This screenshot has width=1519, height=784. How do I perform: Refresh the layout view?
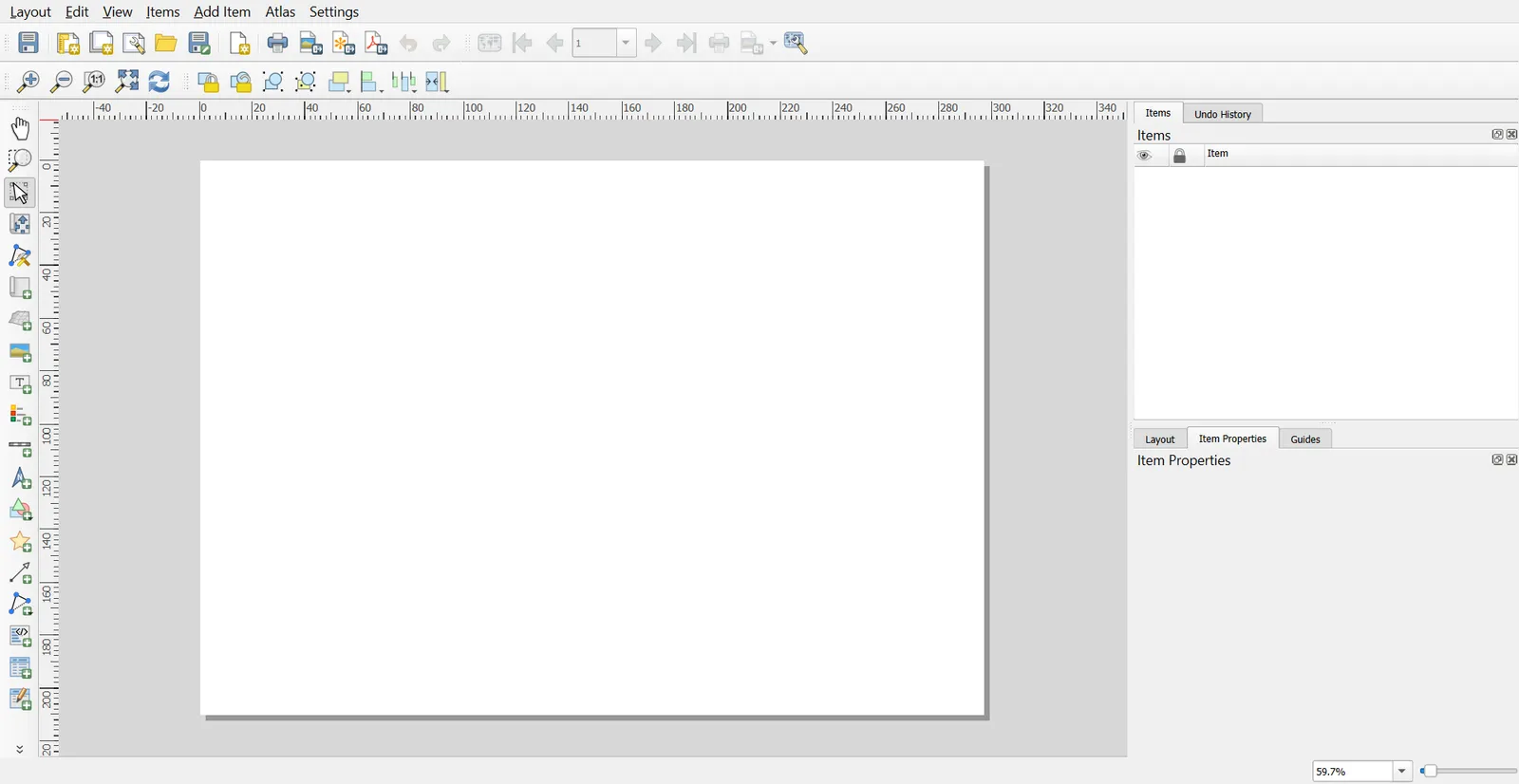click(159, 82)
